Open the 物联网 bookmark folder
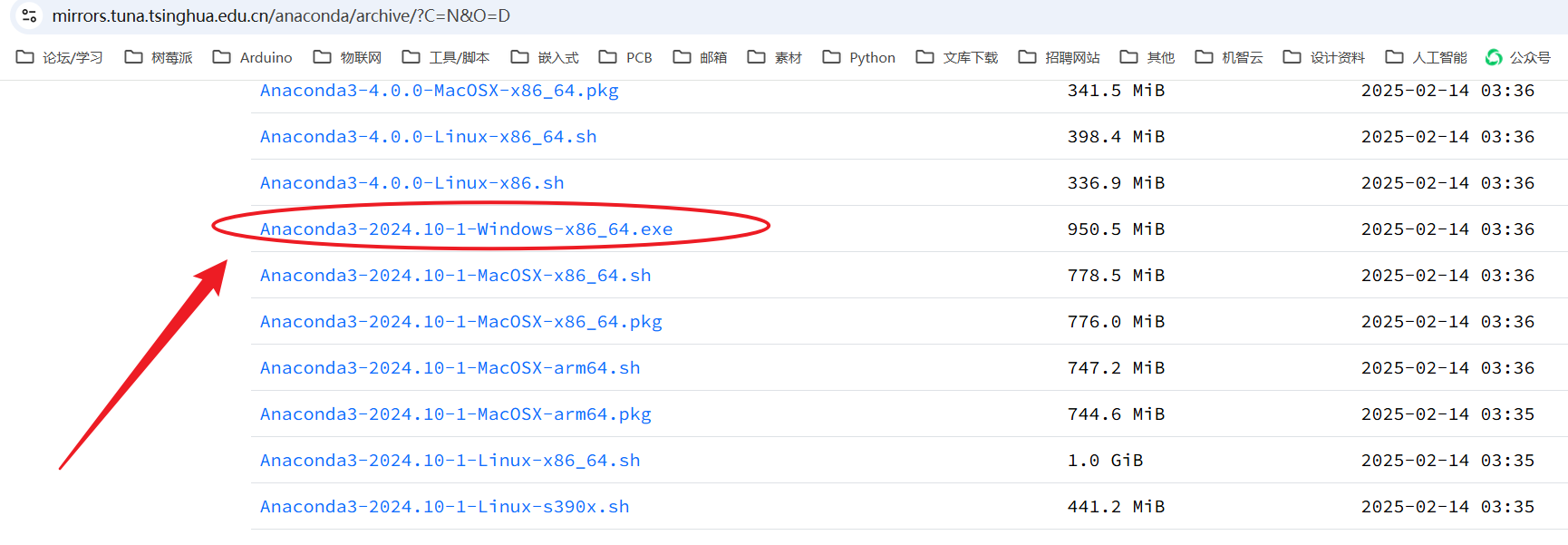 click(x=347, y=57)
